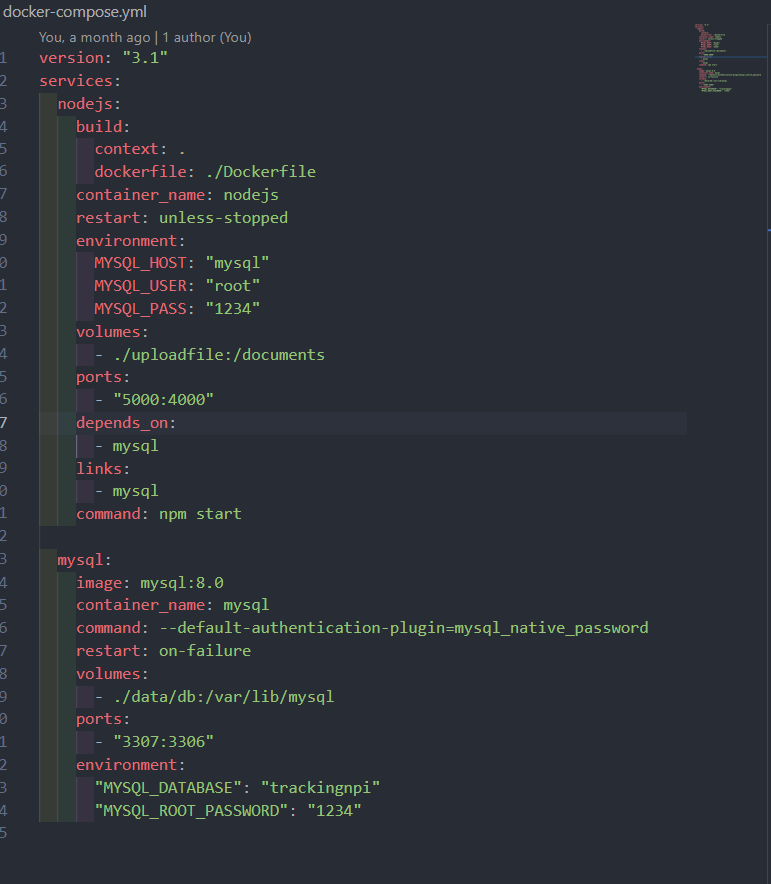Click the version key on line 1

(x=71, y=58)
